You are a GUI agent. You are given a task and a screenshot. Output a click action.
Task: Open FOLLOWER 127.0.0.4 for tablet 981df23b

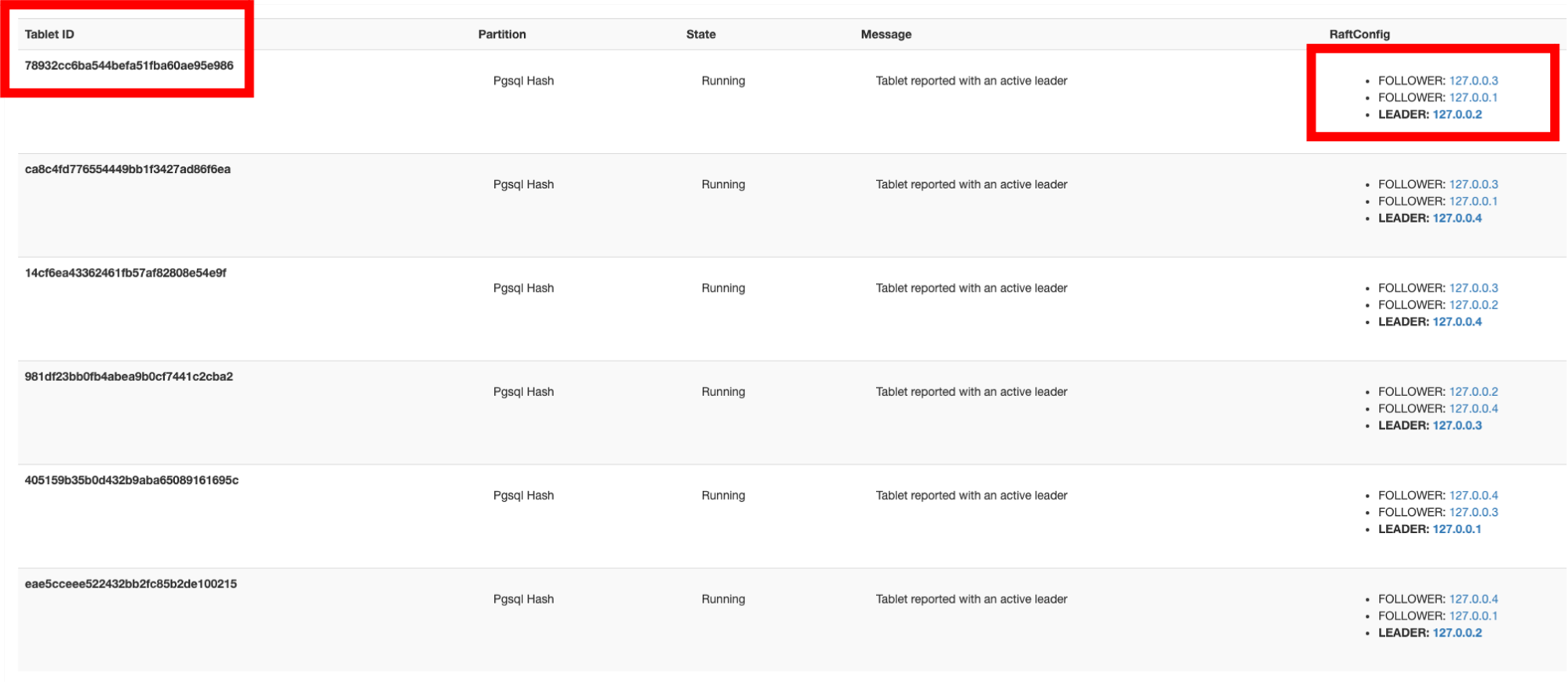[x=1473, y=409]
